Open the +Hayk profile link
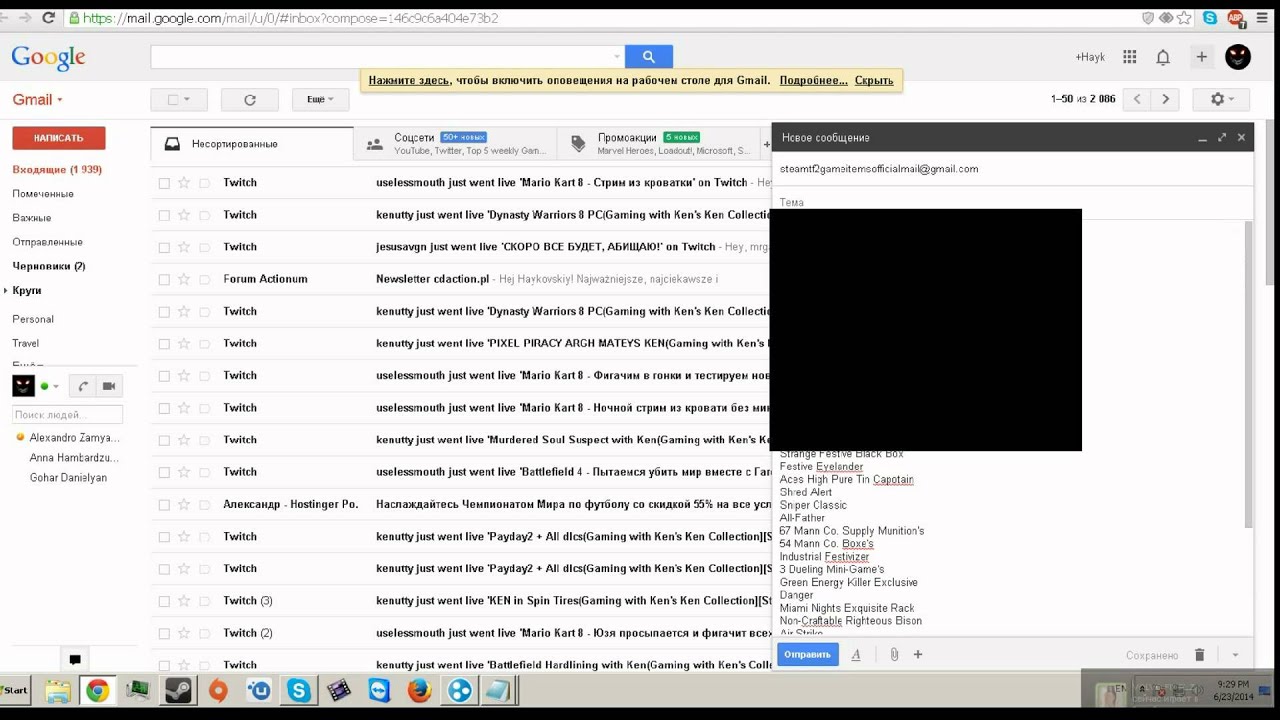This screenshot has width=1280, height=720. tap(1090, 57)
